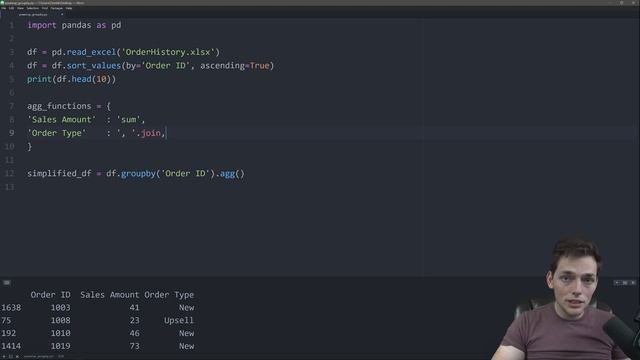Image resolution: width=640 pixels, height=360 pixels.
Task: Click 'read_excel' on line 3
Action: coord(91,52)
